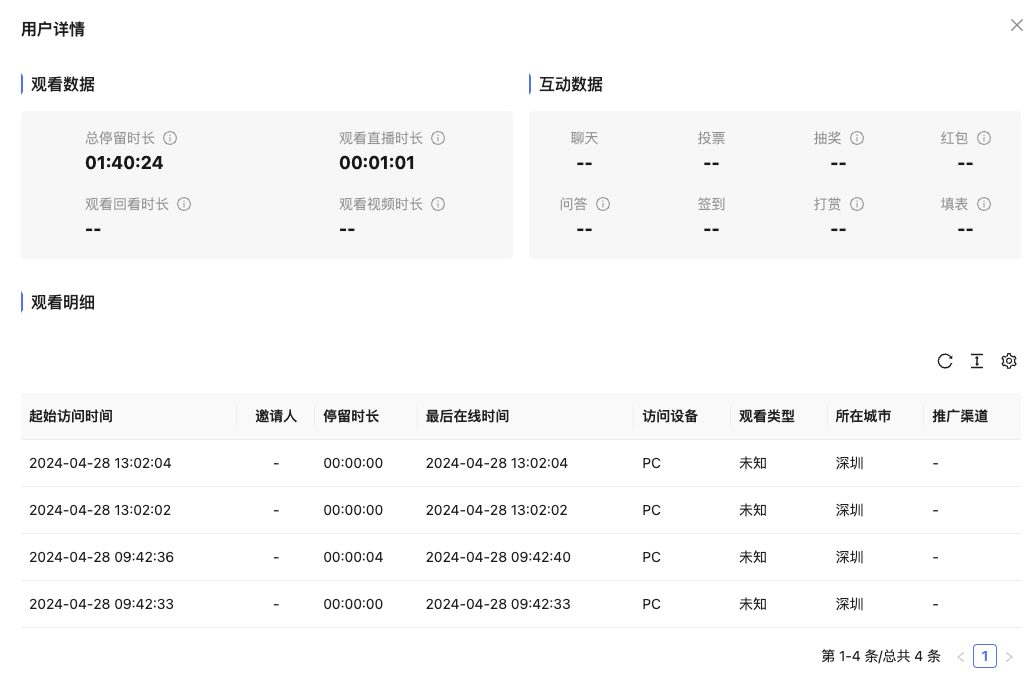Select page 1 in pagination
This screenshot has height=682, width=1032.
pos(985,656)
